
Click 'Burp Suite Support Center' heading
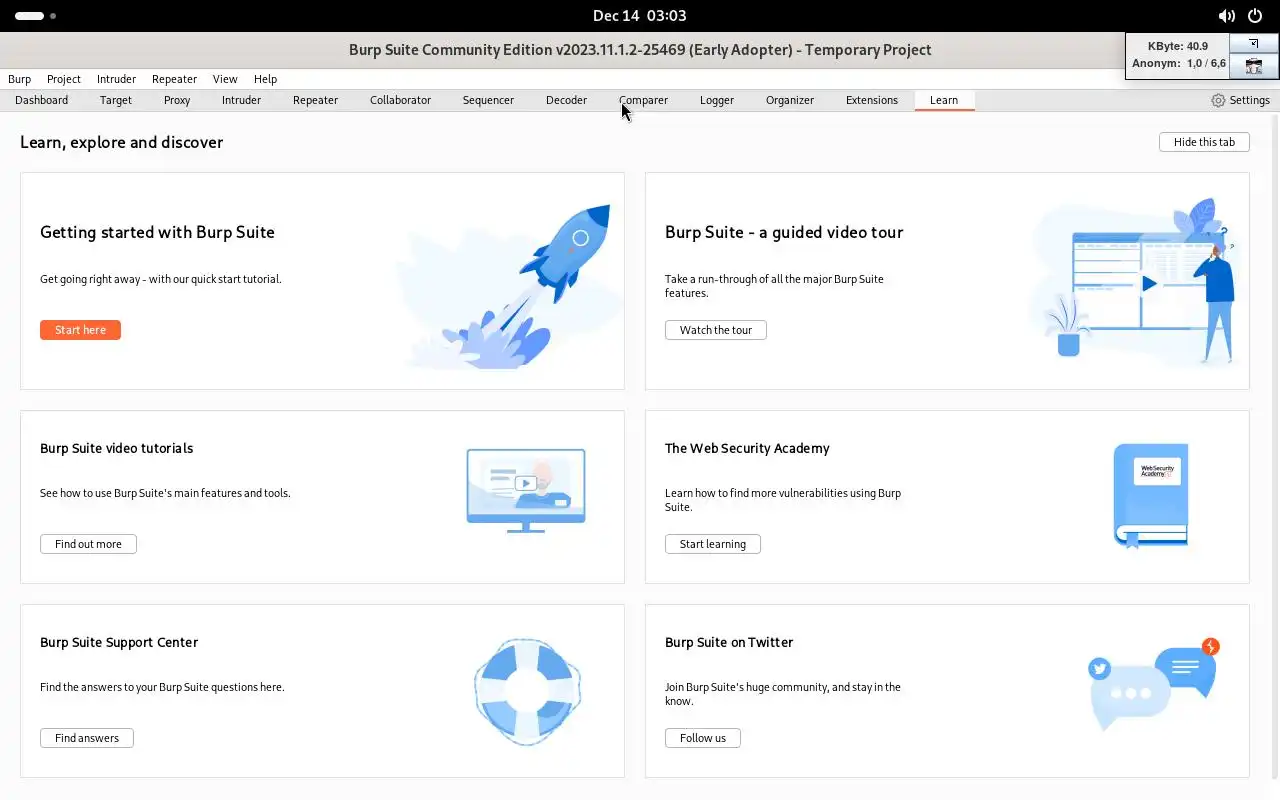coord(119,642)
